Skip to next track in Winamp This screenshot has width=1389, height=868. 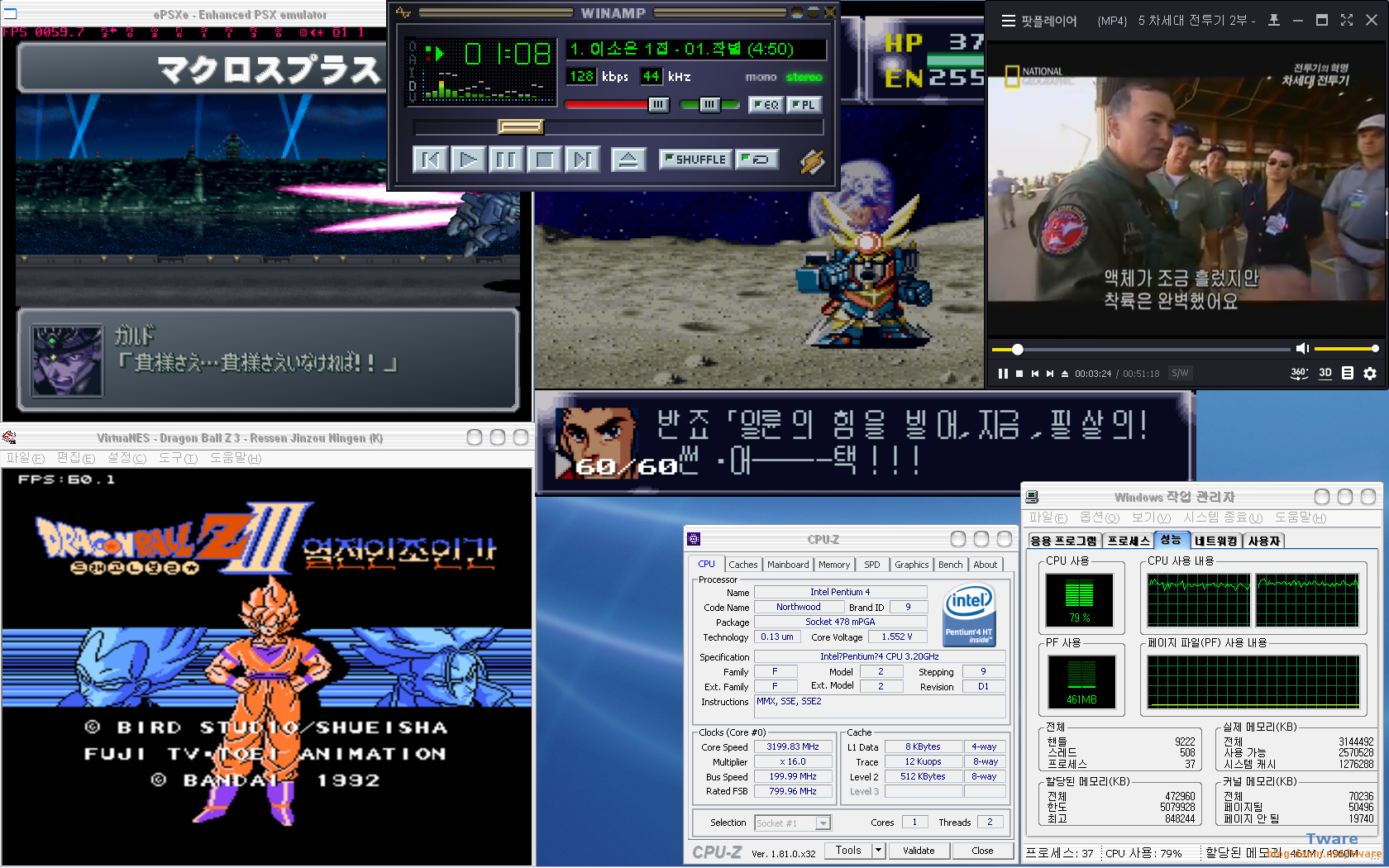click(583, 159)
